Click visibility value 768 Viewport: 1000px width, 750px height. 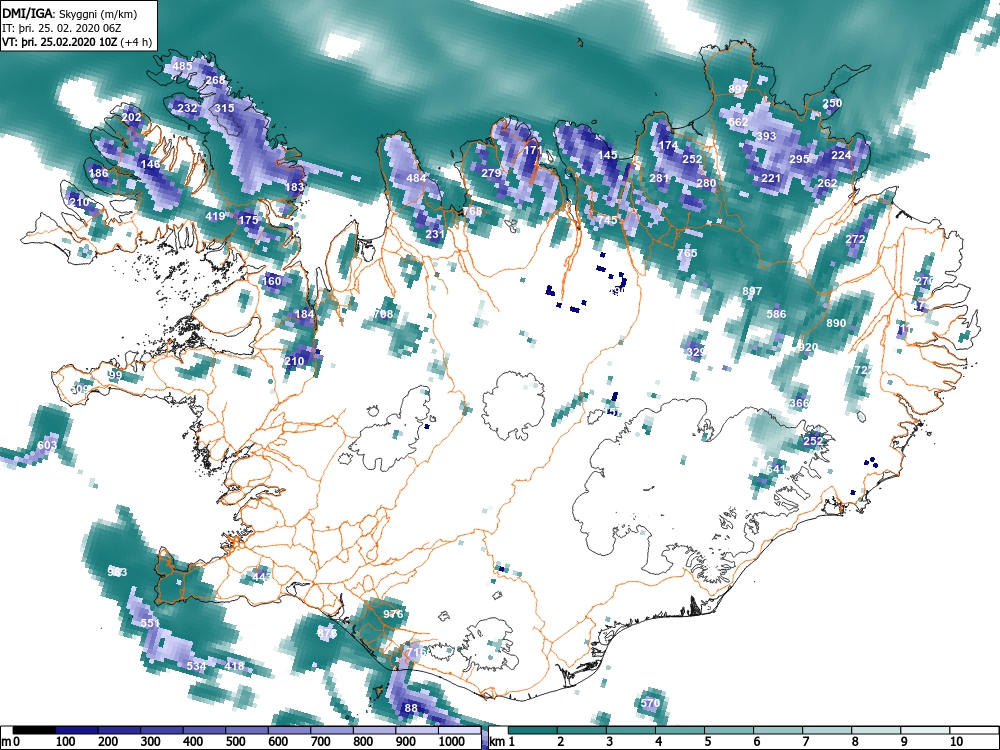(472, 211)
